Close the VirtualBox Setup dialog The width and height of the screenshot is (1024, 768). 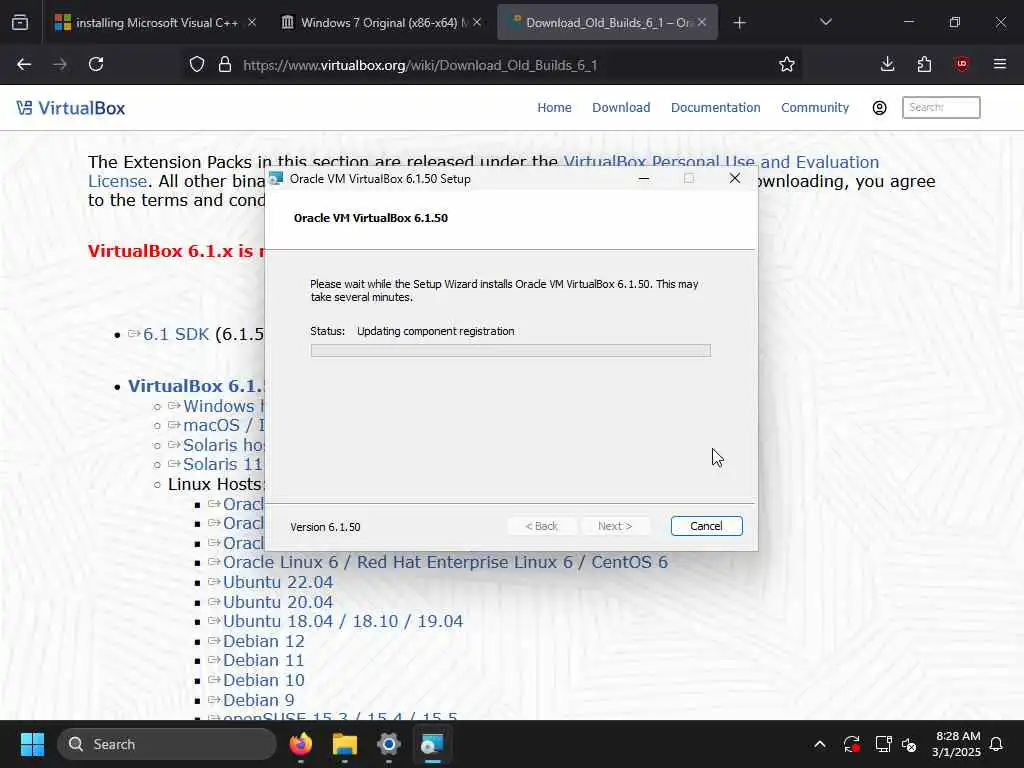point(734,178)
